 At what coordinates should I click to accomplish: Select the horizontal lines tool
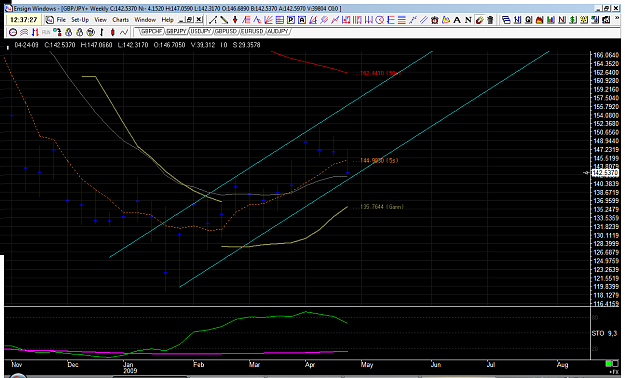[402, 20]
